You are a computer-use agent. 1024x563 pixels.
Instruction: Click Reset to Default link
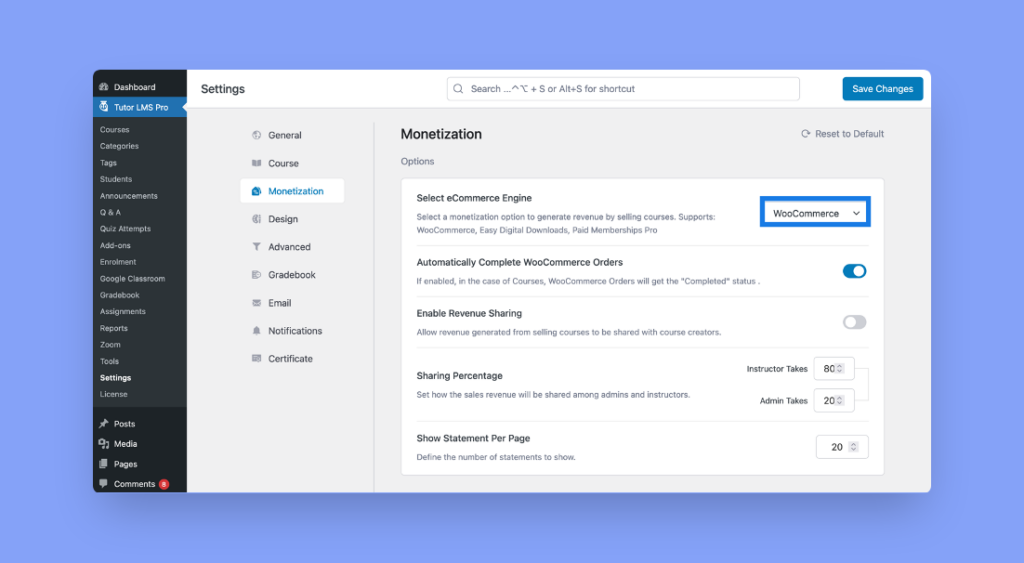click(842, 134)
